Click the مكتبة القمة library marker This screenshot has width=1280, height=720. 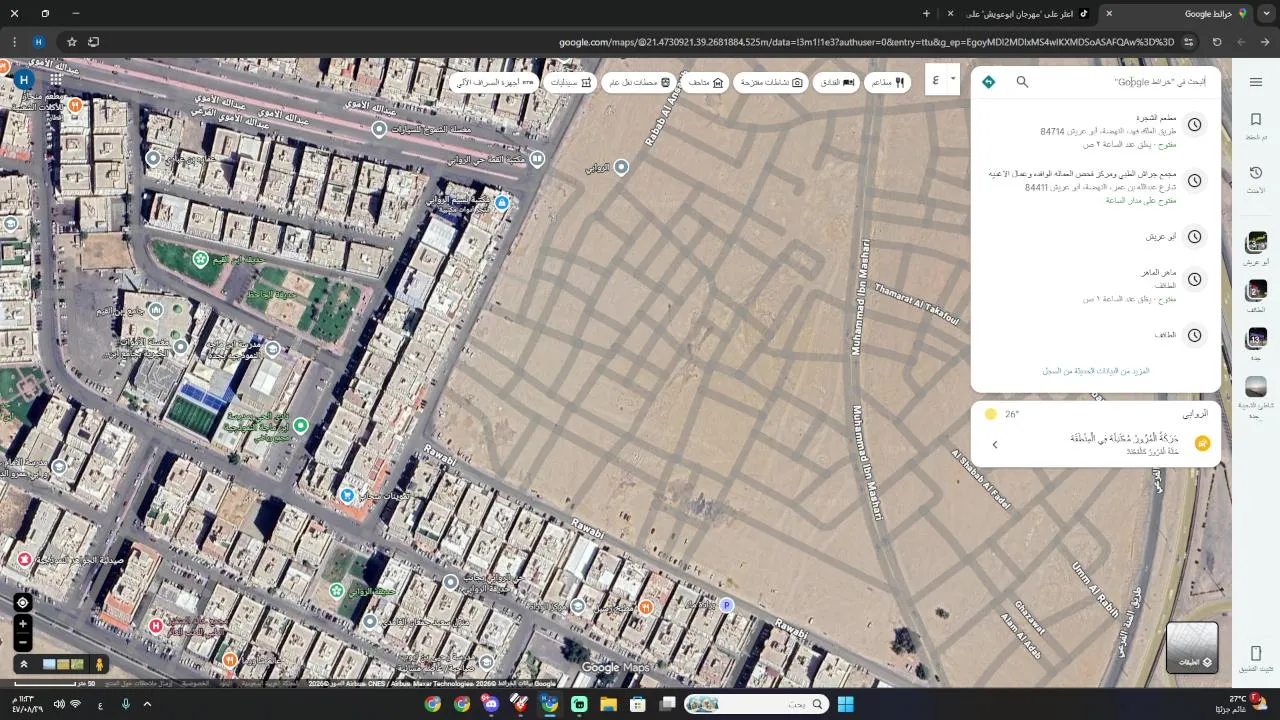[x=537, y=158]
